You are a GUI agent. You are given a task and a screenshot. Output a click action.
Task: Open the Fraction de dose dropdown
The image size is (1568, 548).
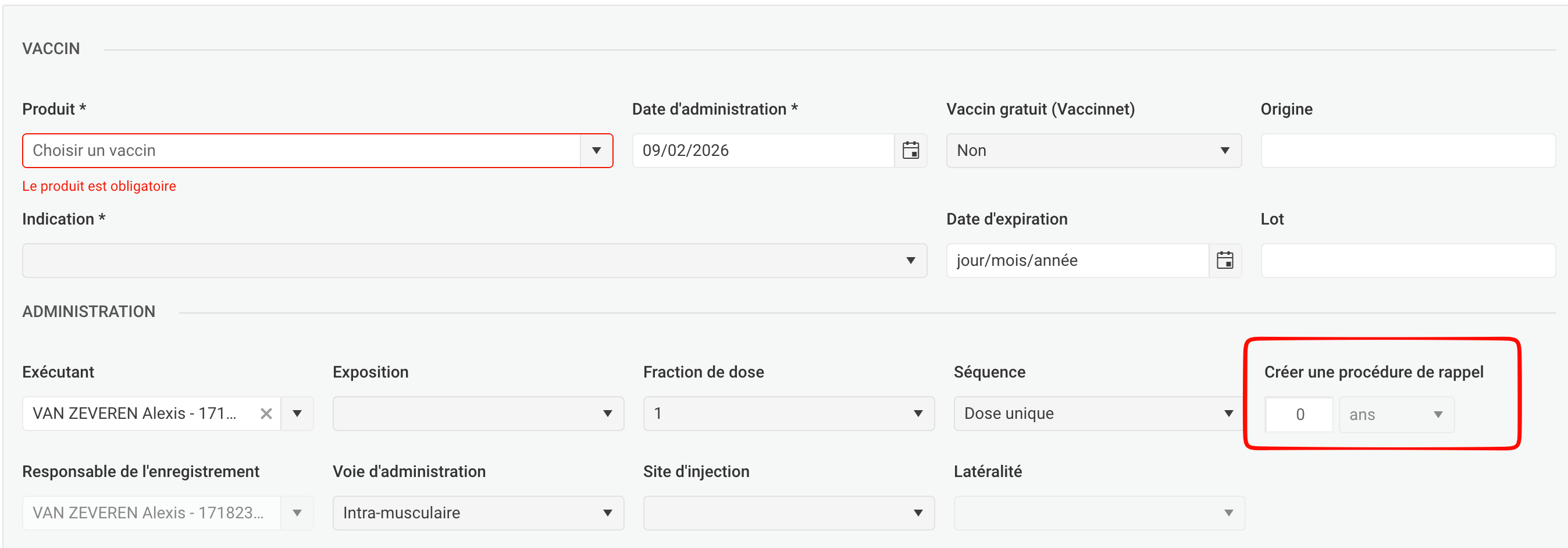click(788, 414)
